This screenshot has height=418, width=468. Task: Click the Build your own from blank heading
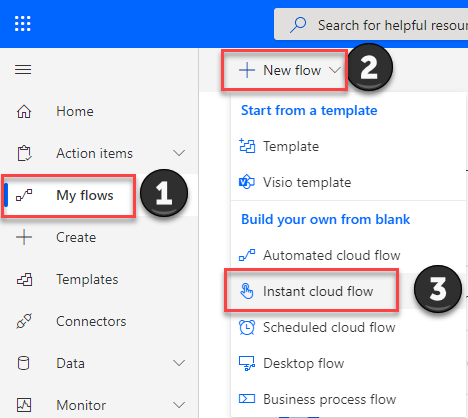pos(325,219)
